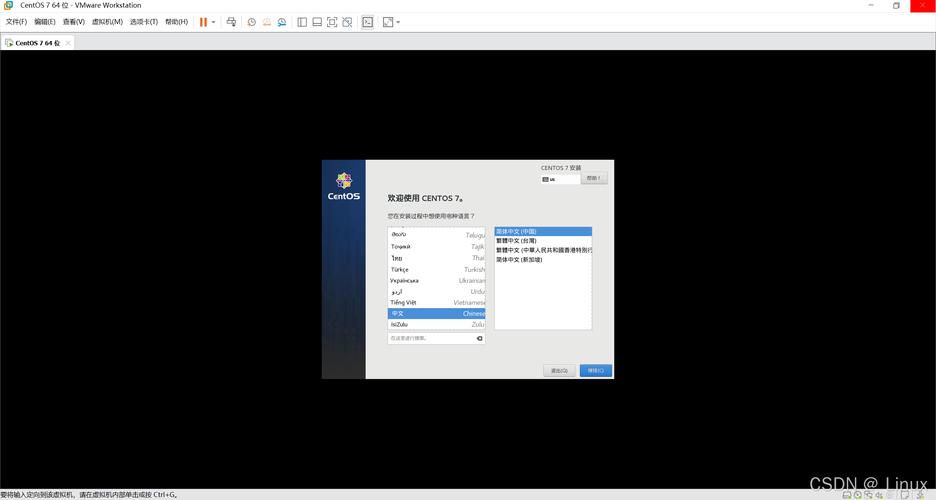Take a snapshot of the virtual machine
Screen dimensions: 936x500
point(252,21)
